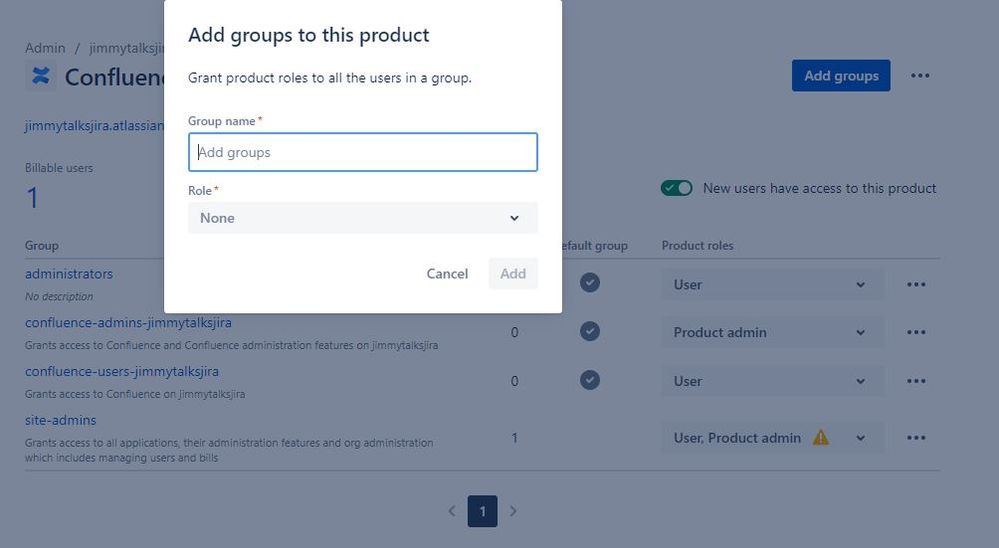Expand the Role dropdown showing None

pos(362,218)
